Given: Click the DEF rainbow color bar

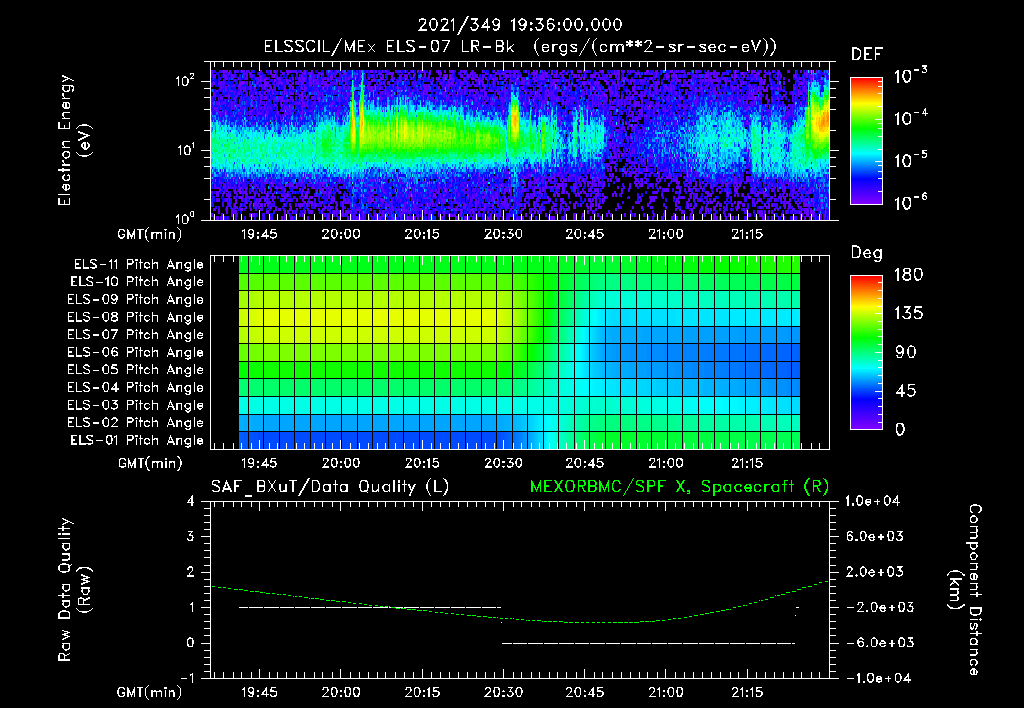Looking at the screenshot, I should (x=866, y=141).
